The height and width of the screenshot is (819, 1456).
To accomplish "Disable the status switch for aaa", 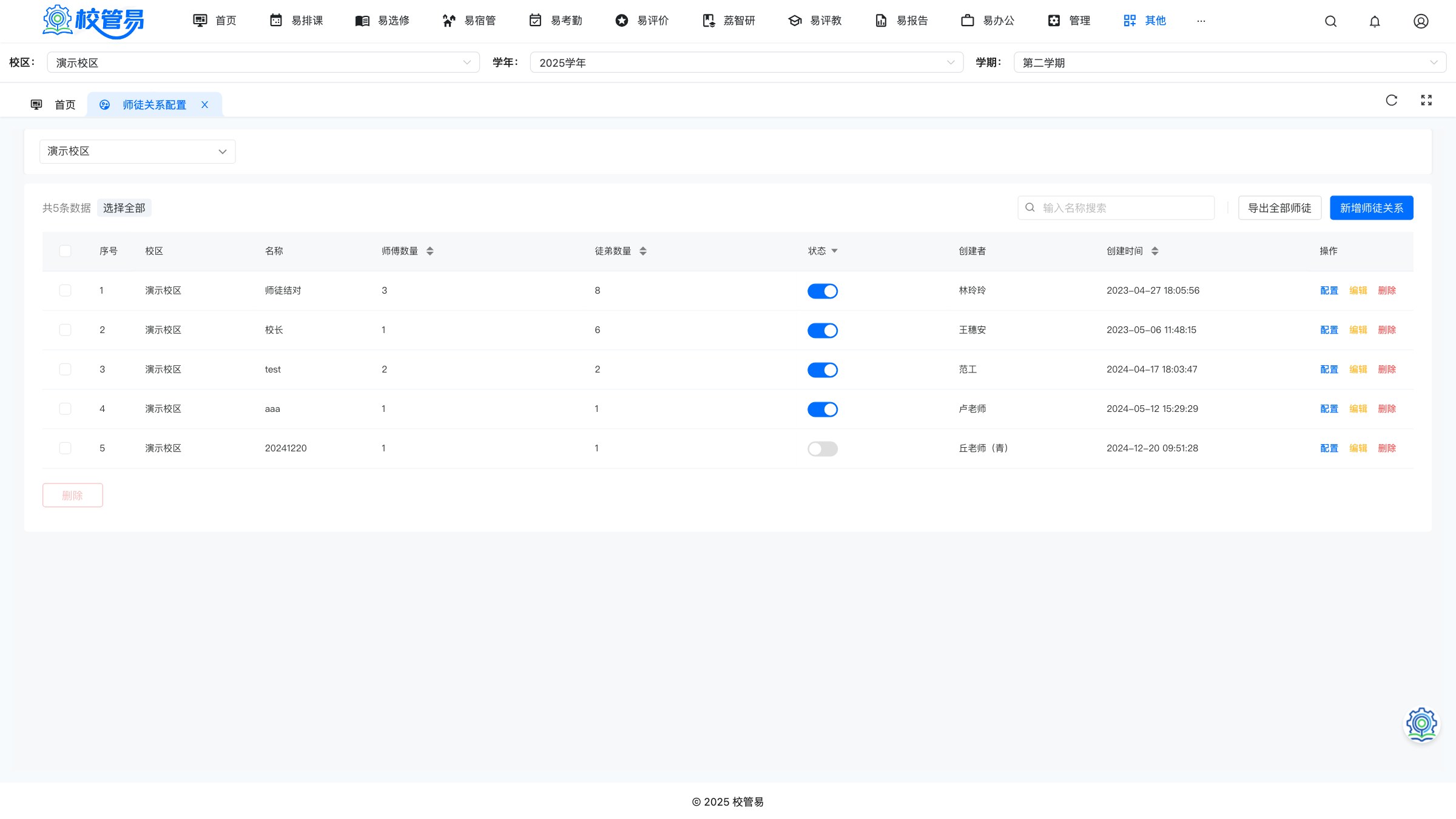I will click(x=822, y=409).
